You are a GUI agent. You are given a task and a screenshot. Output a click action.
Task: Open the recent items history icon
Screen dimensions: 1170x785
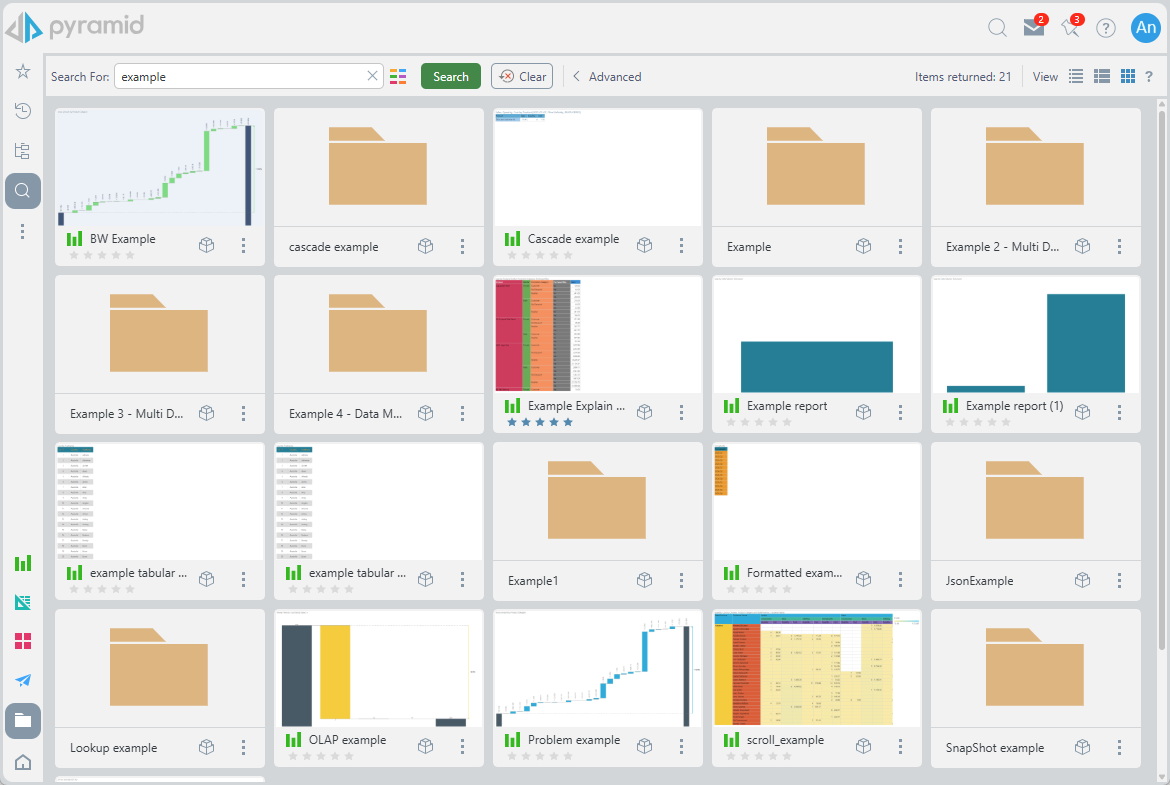(x=23, y=111)
